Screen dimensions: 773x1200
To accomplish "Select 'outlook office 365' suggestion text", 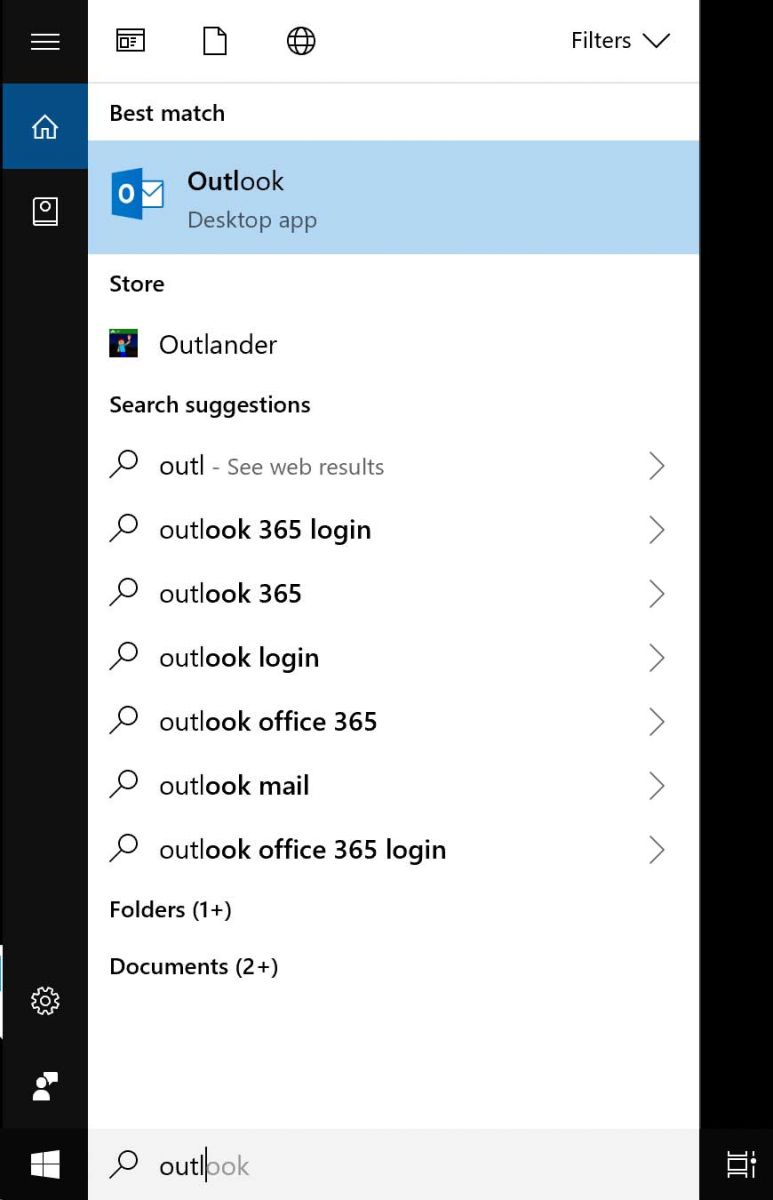I will tap(268, 722).
